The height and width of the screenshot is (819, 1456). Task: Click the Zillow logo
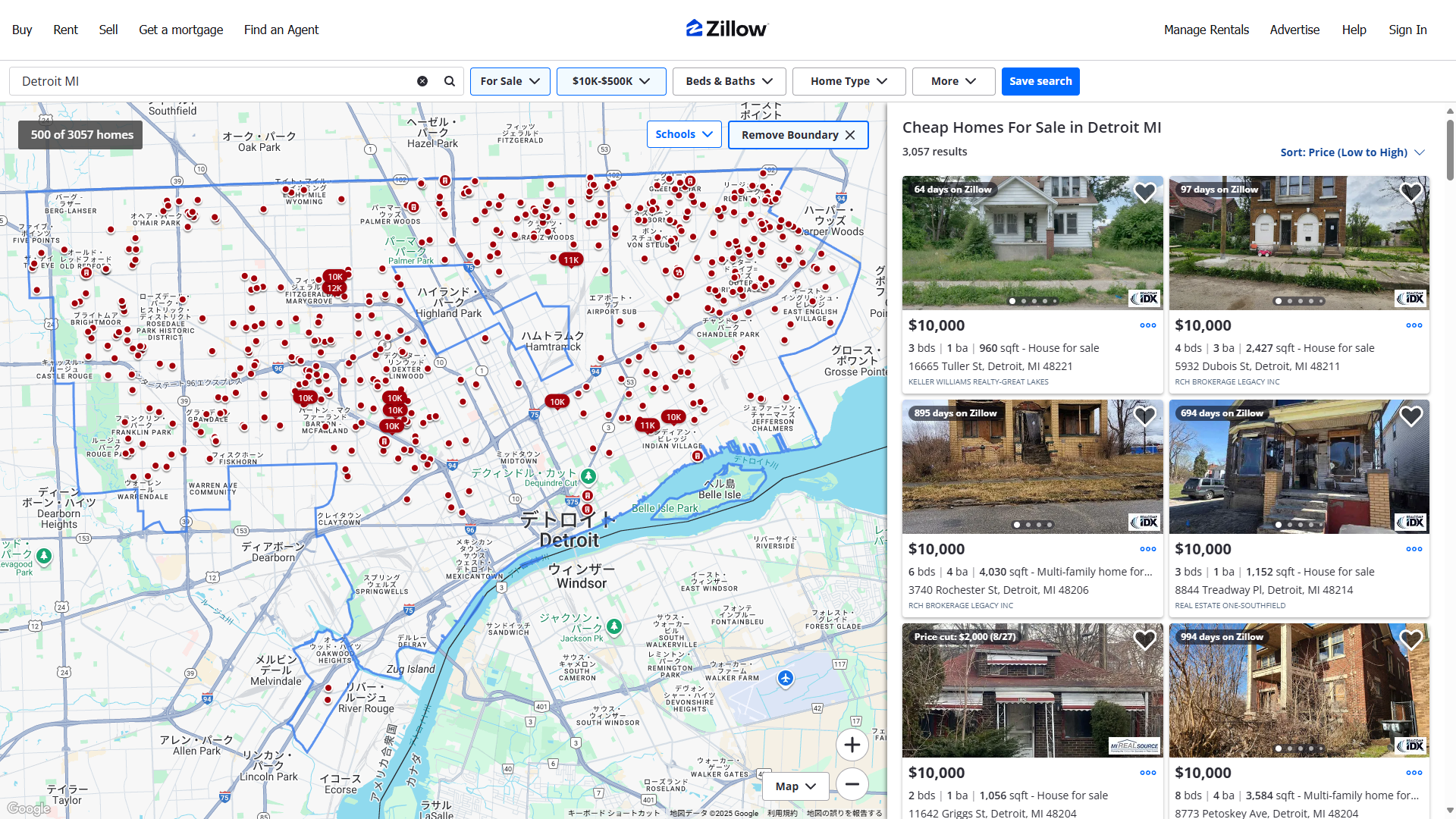click(x=727, y=29)
